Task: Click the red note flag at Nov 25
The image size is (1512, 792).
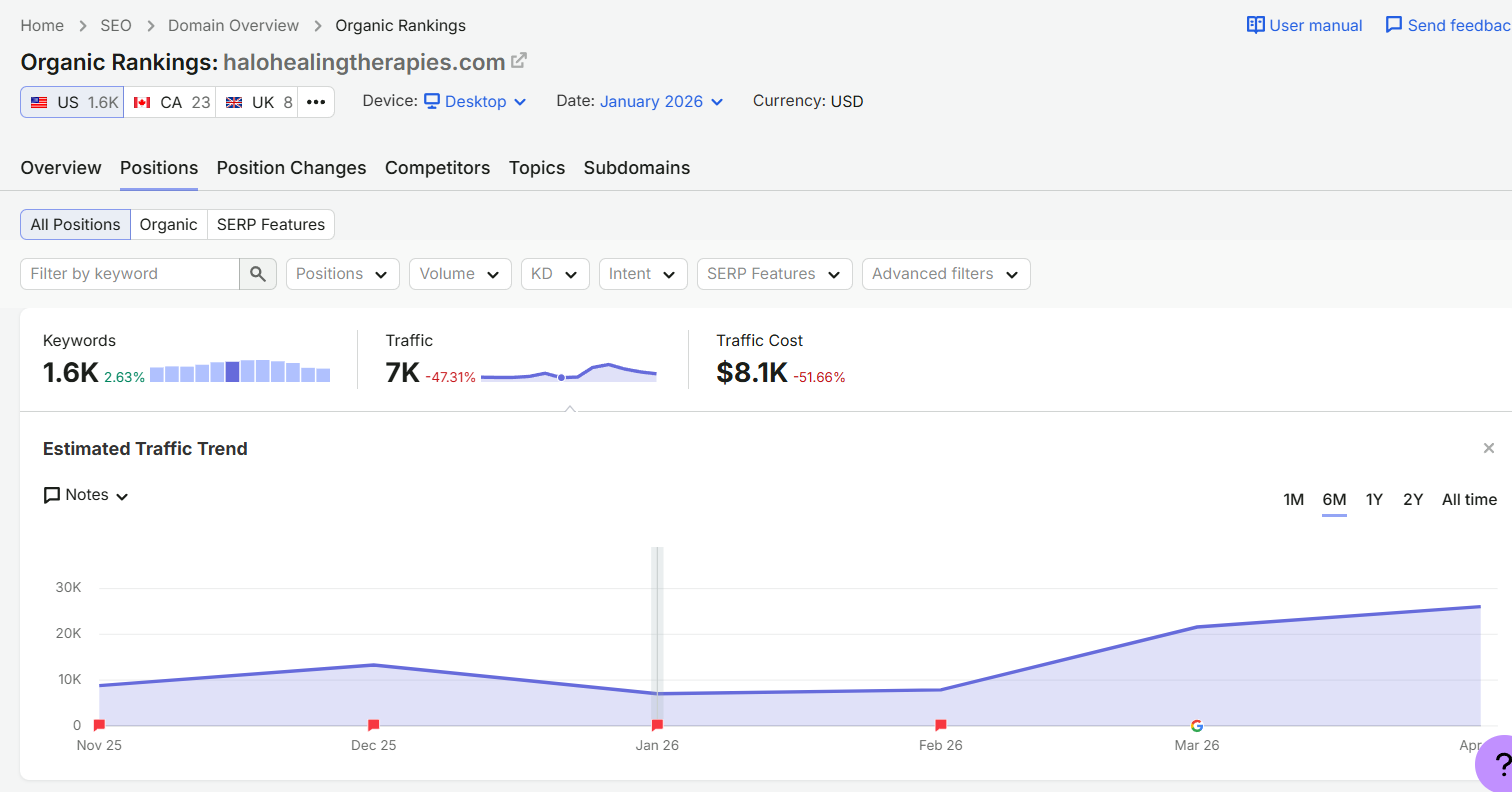Action: click(99, 725)
